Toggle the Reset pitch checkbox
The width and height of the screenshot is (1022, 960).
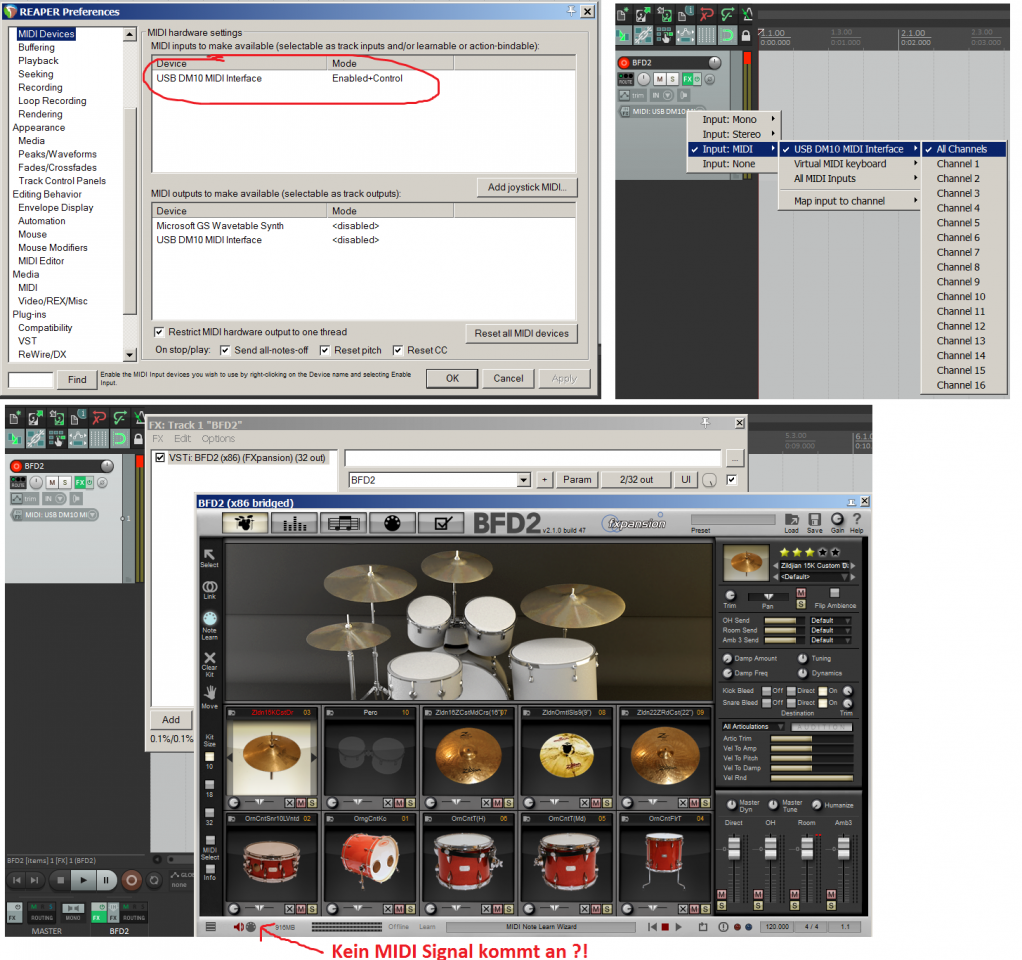tap(325, 350)
